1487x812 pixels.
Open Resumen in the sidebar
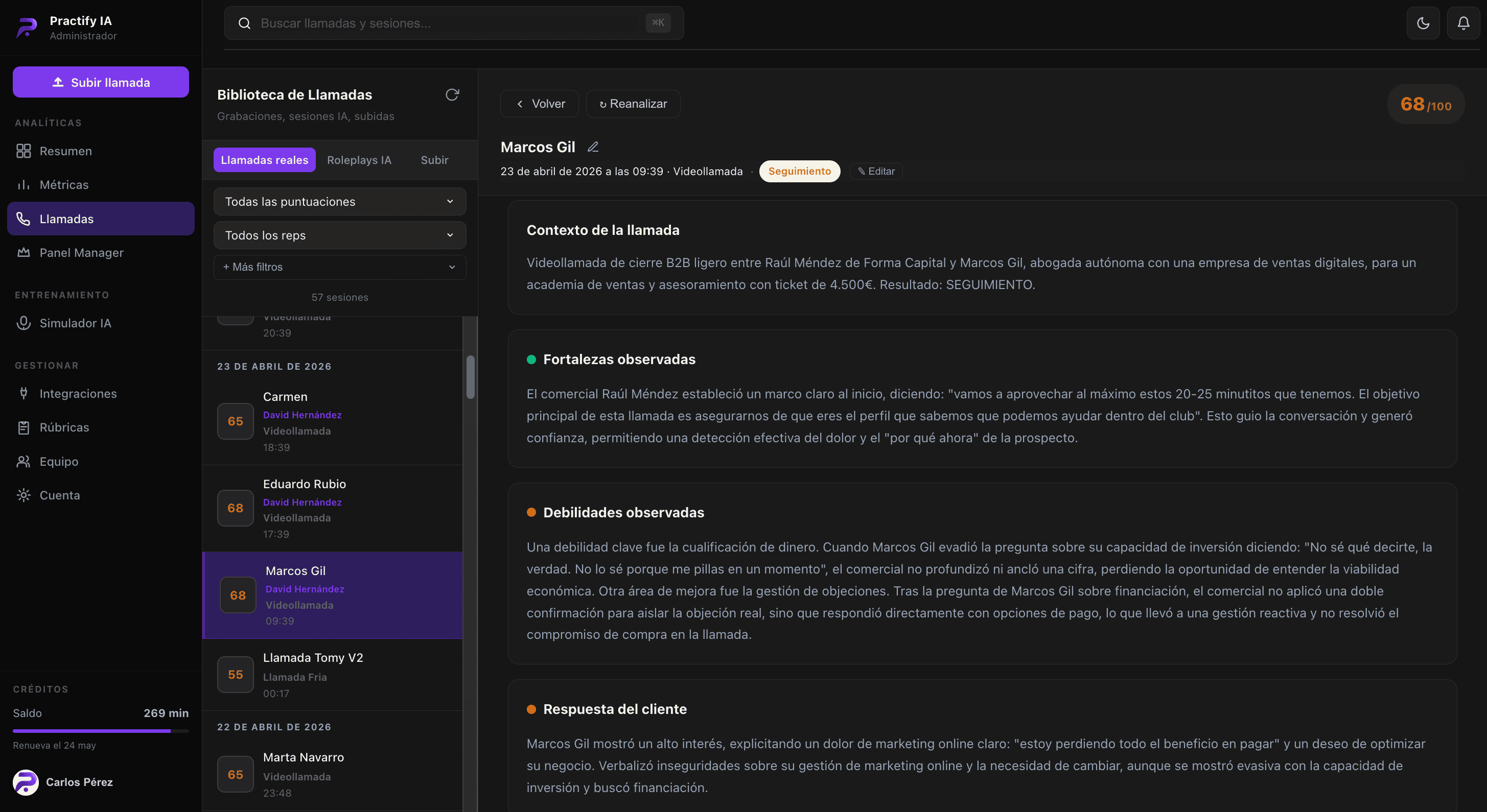(x=101, y=151)
